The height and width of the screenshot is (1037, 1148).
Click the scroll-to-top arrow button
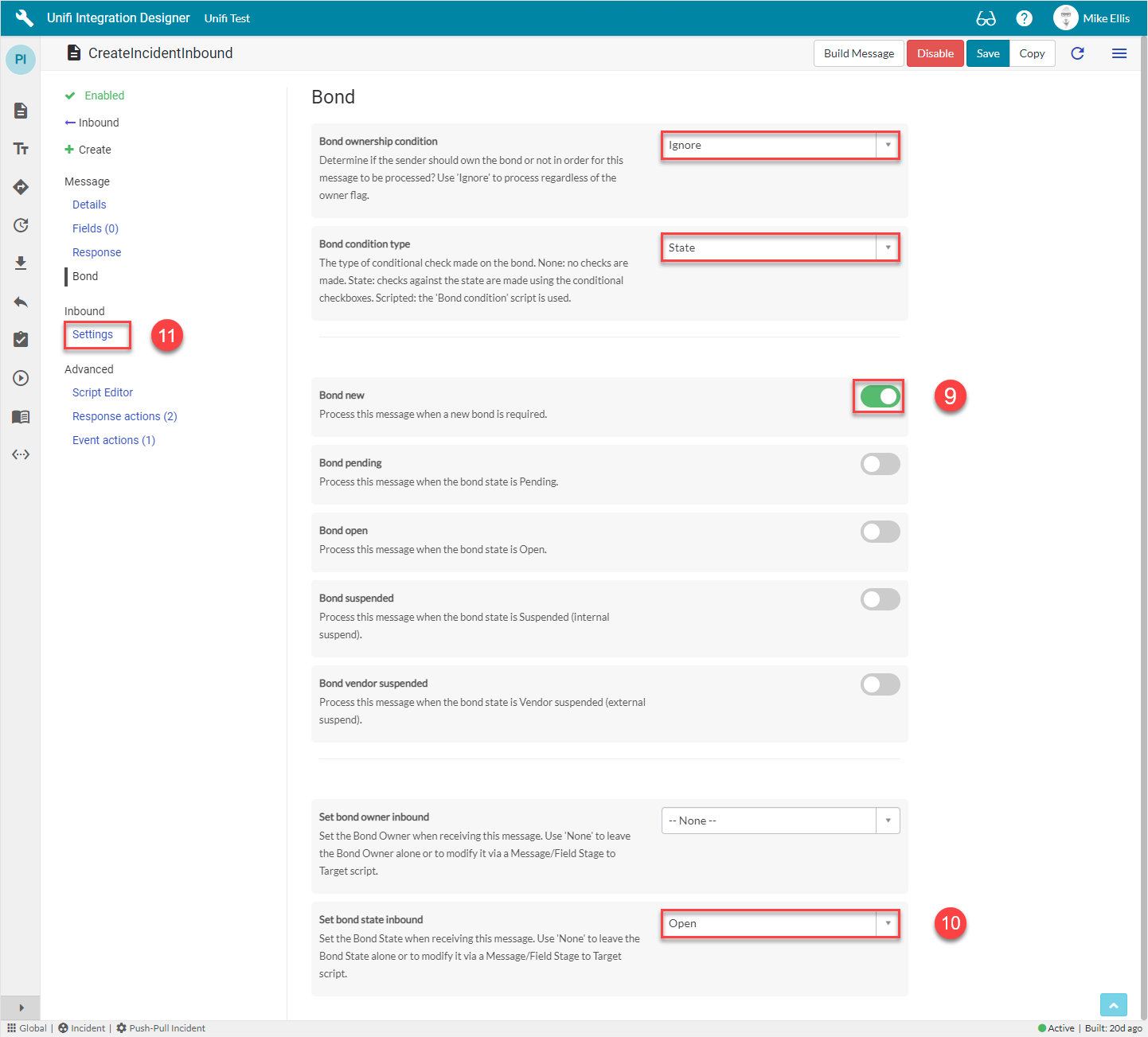pyautogui.click(x=1113, y=1005)
